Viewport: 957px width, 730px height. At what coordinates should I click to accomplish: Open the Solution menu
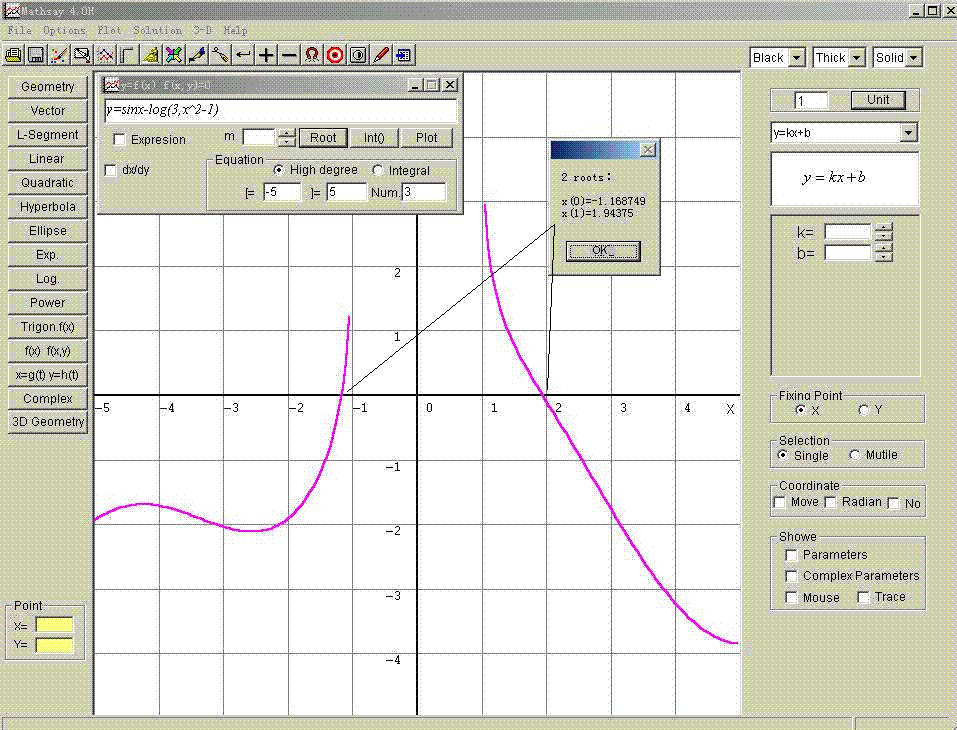coord(157,30)
